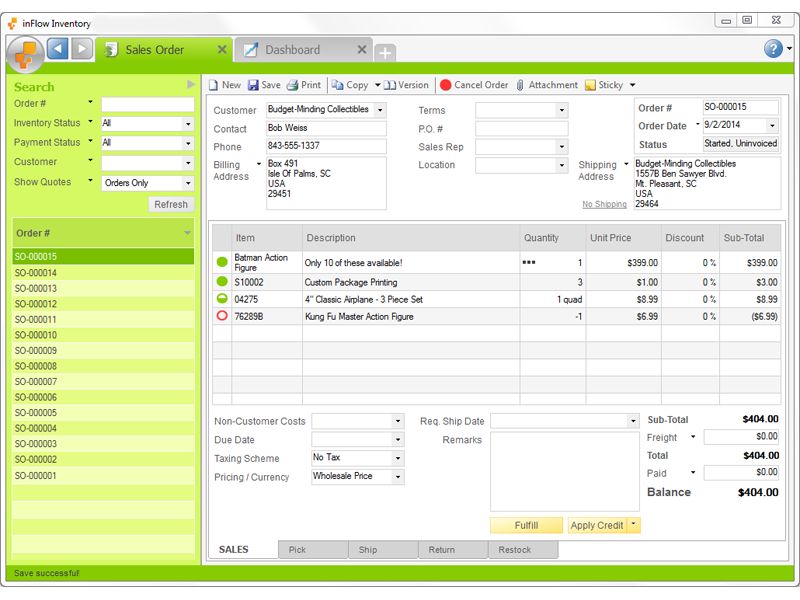The height and width of the screenshot is (600, 800).
Task: Expand the Pricing / Currency dropdown
Action: [x=397, y=477]
